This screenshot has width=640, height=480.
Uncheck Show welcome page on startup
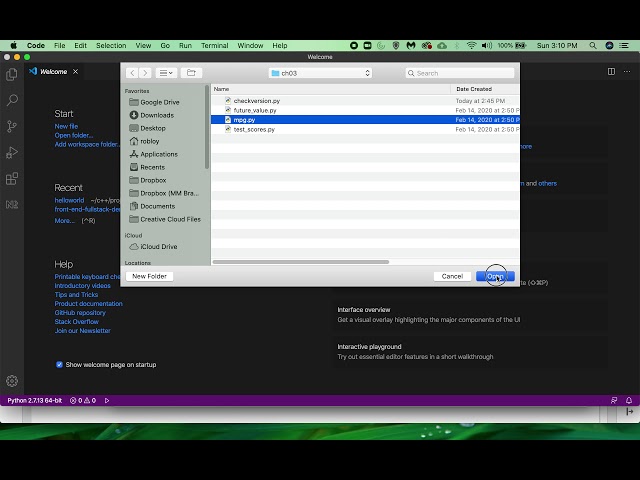[59, 364]
